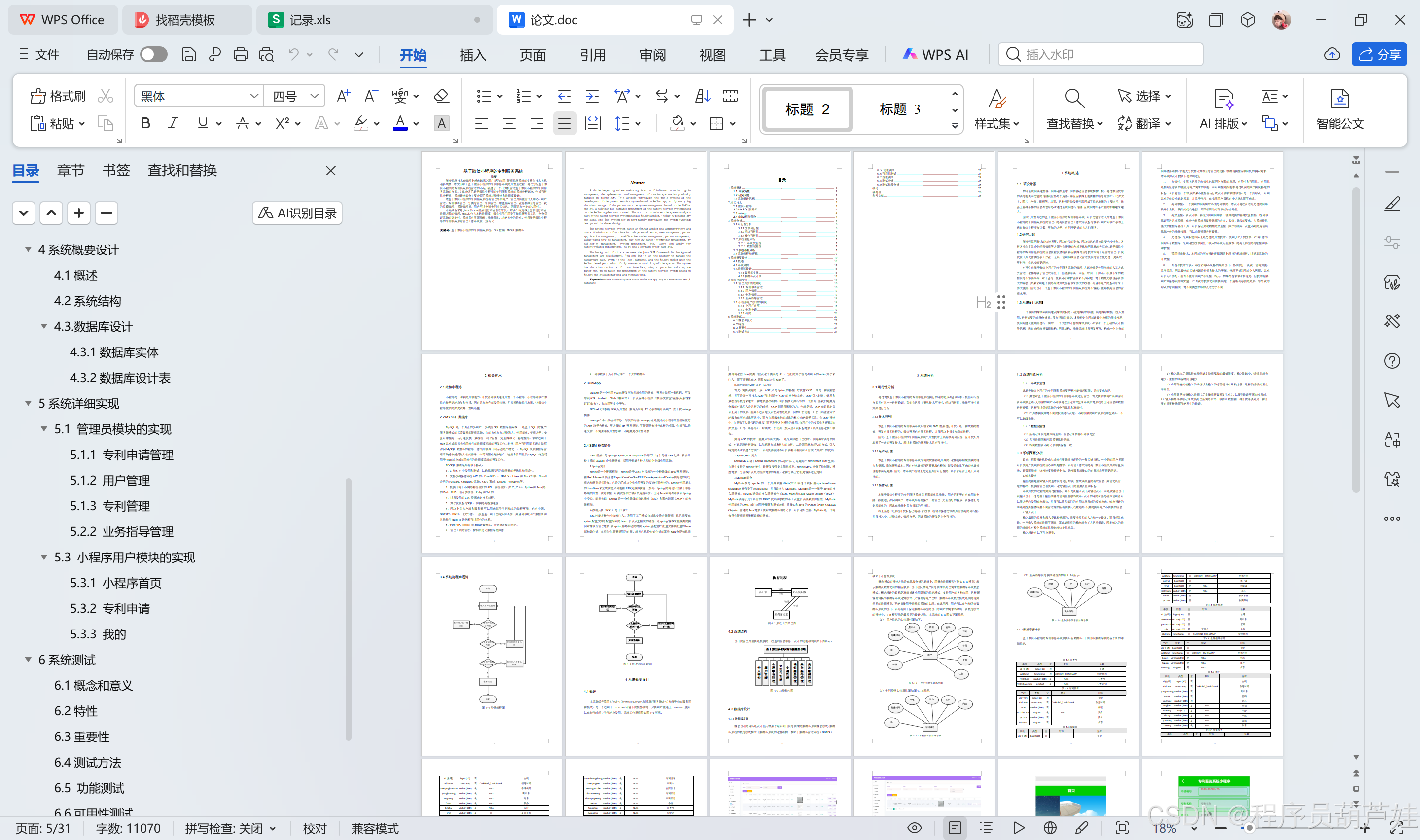Collapse the 5.1 管理员模块的实现 node
Screen dimensions: 1420x840
[43, 428]
